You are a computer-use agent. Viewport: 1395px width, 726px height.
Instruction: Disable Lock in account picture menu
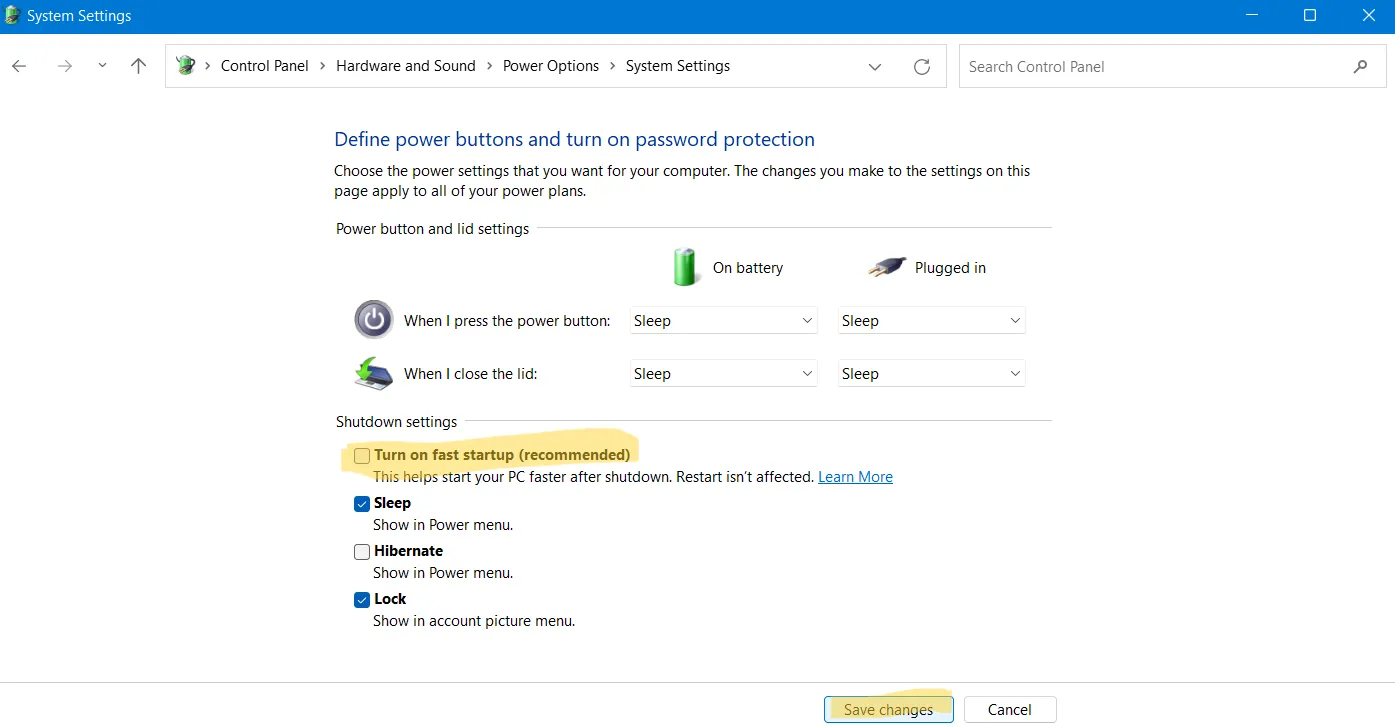click(x=362, y=599)
